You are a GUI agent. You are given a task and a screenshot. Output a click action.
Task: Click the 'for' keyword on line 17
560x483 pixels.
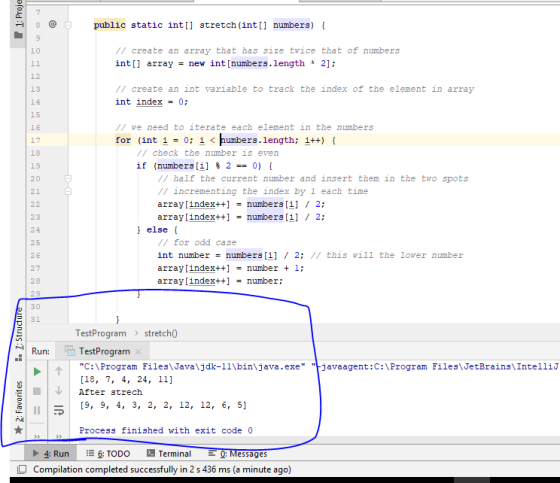click(123, 140)
